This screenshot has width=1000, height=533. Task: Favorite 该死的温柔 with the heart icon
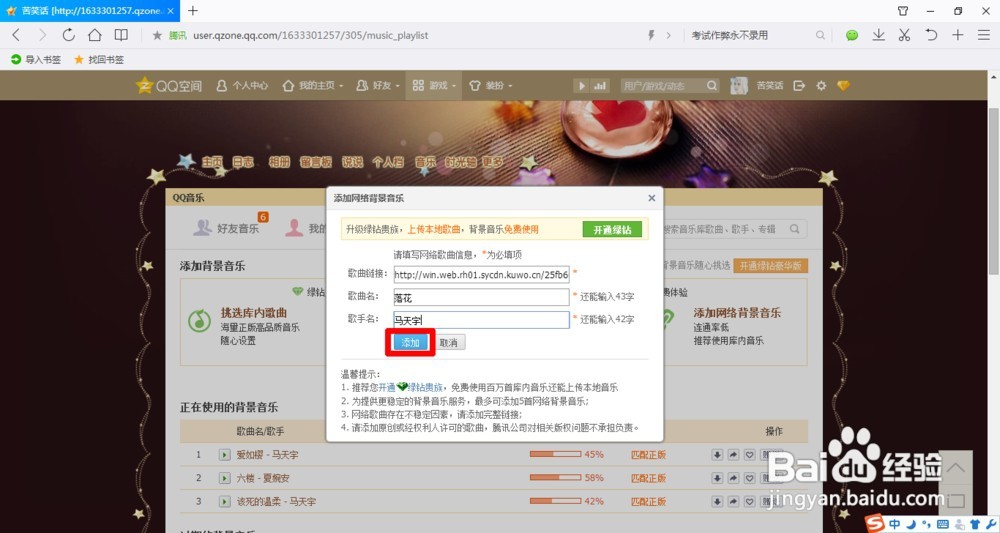pos(749,501)
